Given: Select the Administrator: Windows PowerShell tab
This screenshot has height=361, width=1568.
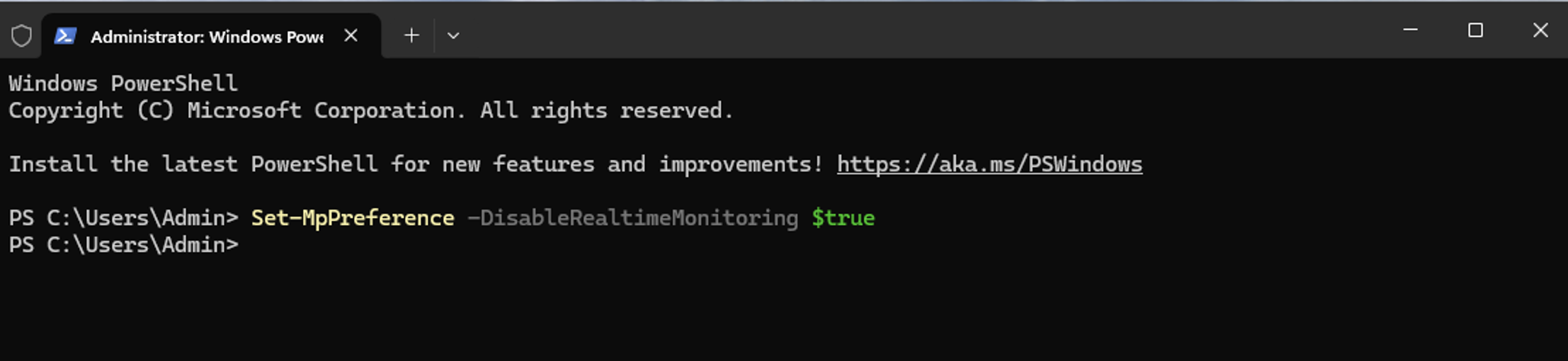Looking at the screenshot, I should coord(206,37).
